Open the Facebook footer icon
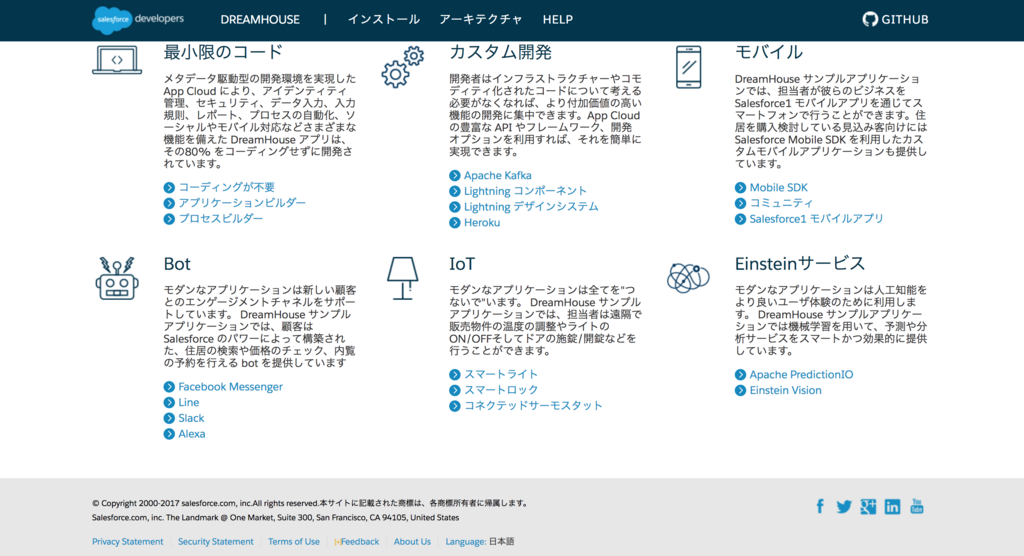This screenshot has height=556, width=1024. click(x=820, y=506)
